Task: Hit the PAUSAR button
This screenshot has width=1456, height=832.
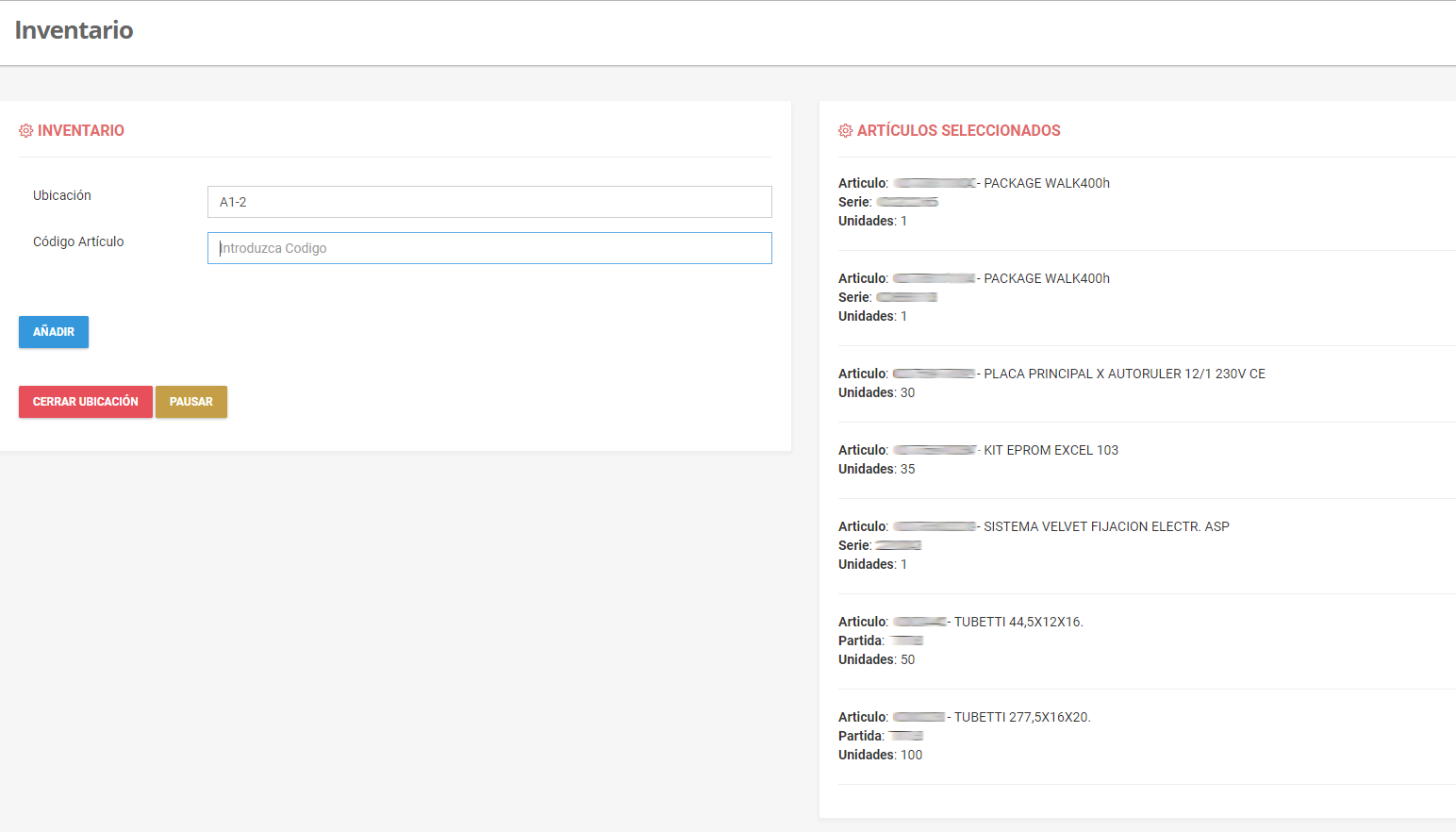Action: pyautogui.click(x=190, y=402)
